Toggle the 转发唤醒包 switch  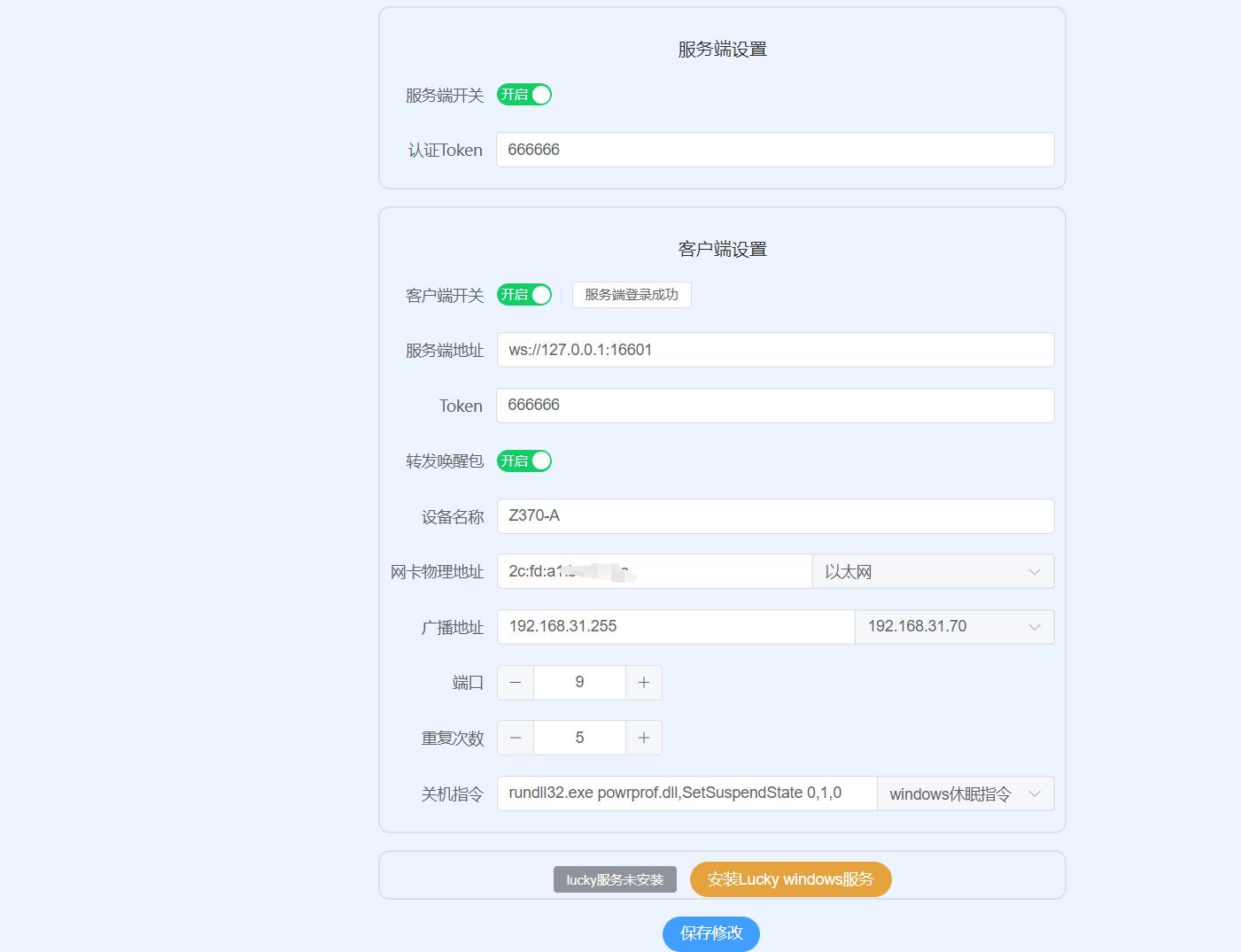(x=524, y=461)
